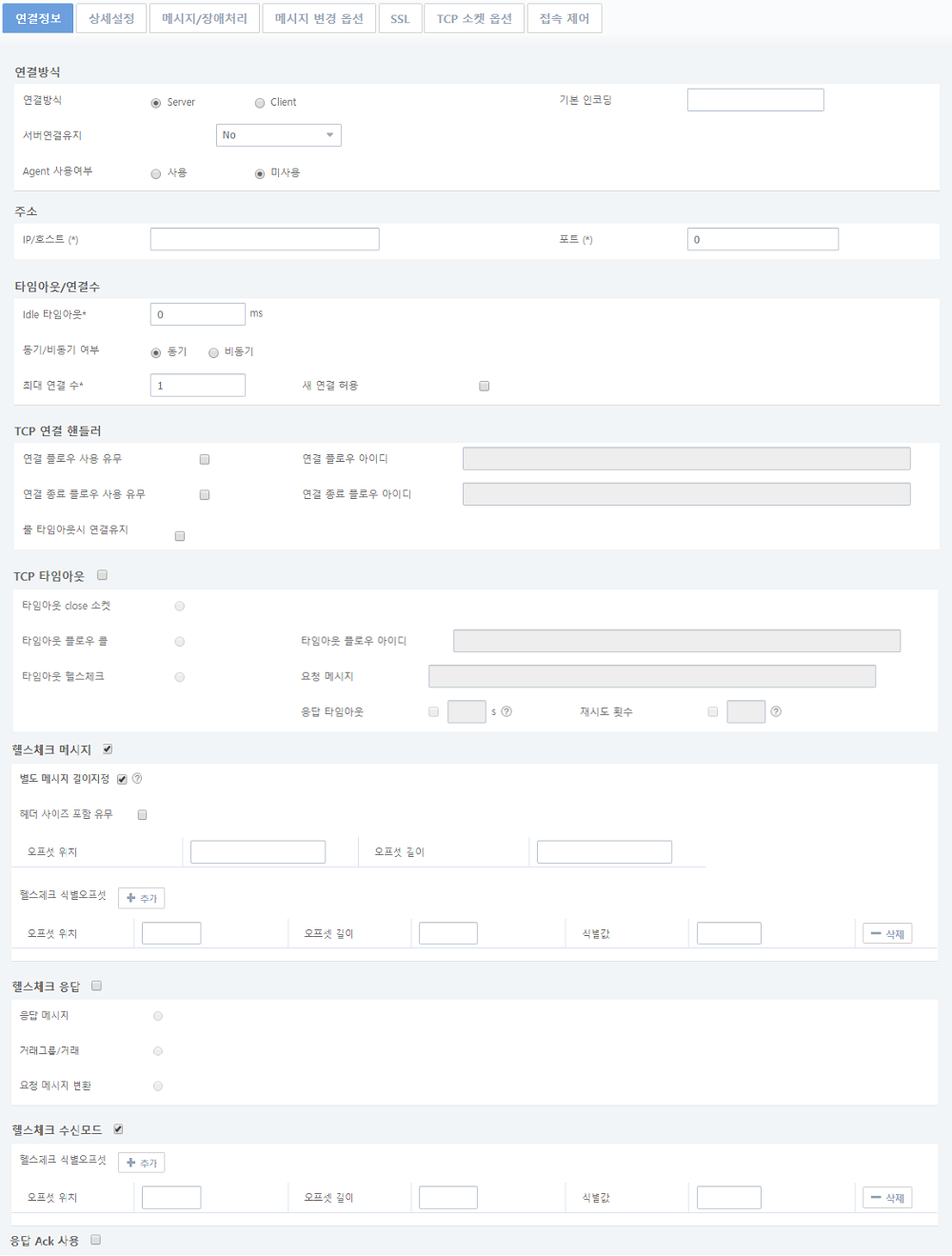This screenshot has height=1256, width=952.
Task: Open the SSL tab
Action: 400,19
